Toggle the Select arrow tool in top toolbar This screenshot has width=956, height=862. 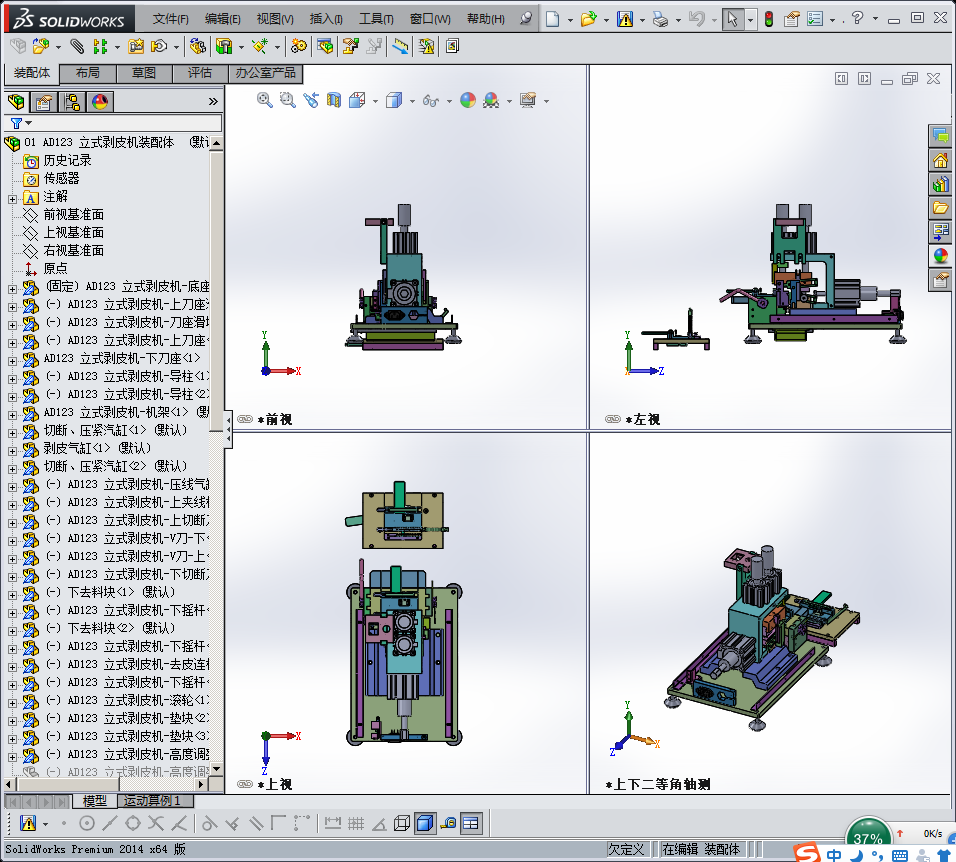[732, 19]
